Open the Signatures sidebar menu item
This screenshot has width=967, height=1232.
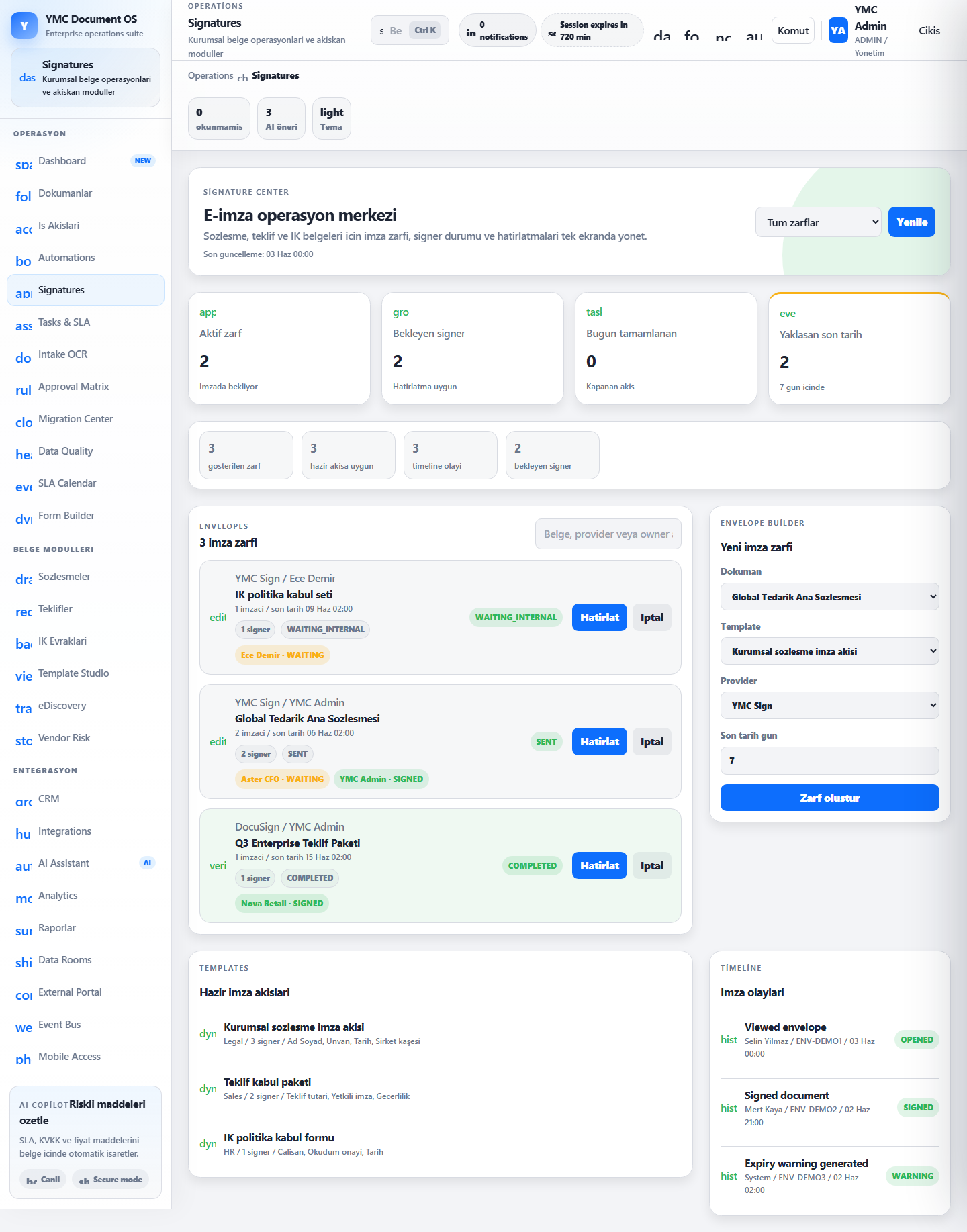(x=85, y=290)
